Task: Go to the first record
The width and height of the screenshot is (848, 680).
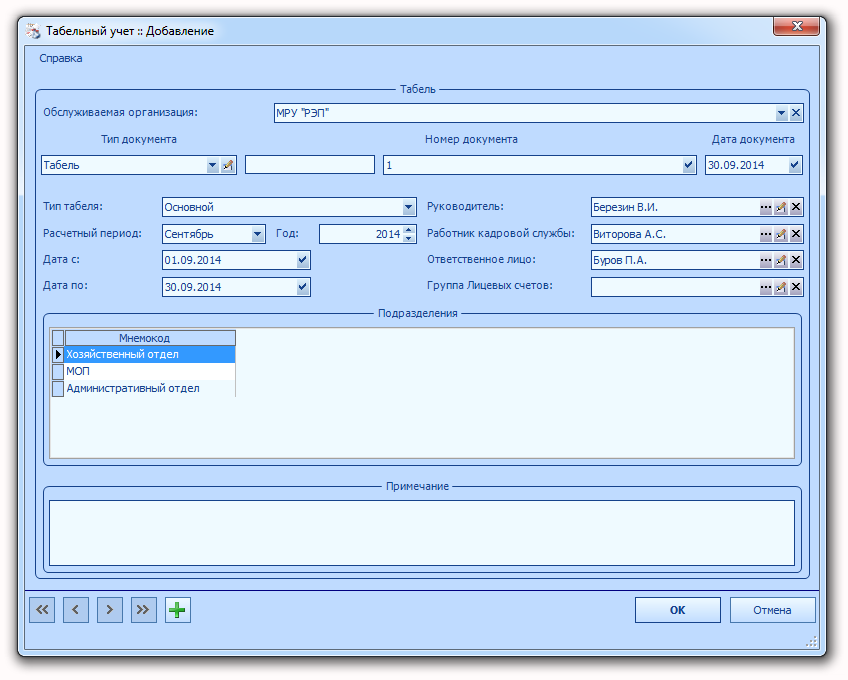Action: coord(42,610)
